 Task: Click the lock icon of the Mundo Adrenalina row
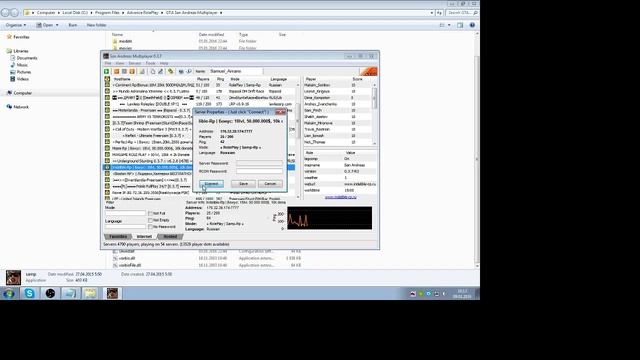107,91
